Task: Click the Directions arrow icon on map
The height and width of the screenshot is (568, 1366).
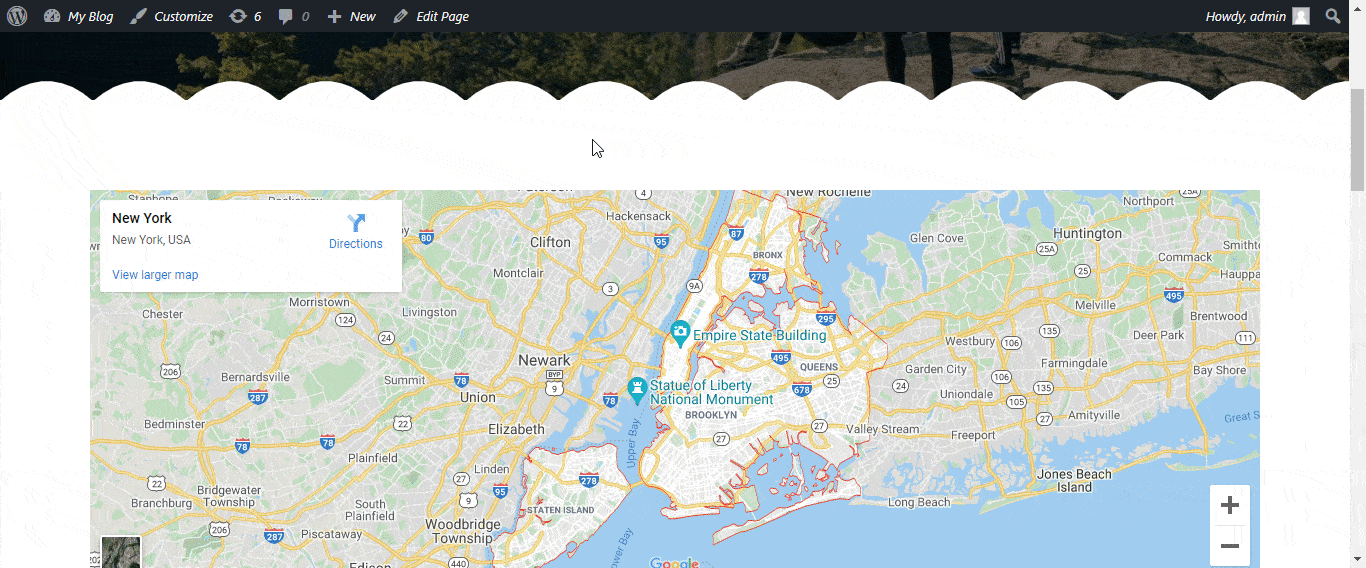Action: pyautogui.click(x=356, y=223)
